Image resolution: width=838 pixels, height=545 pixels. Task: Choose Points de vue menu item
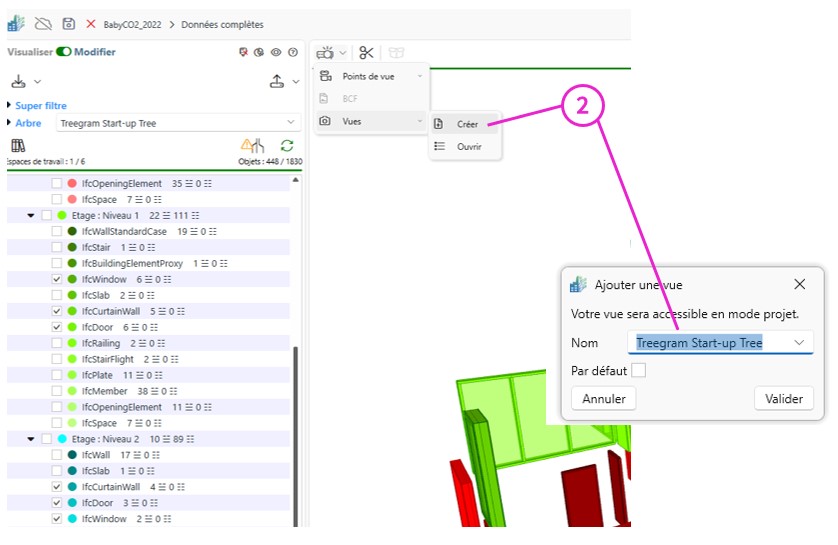point(368,76)
